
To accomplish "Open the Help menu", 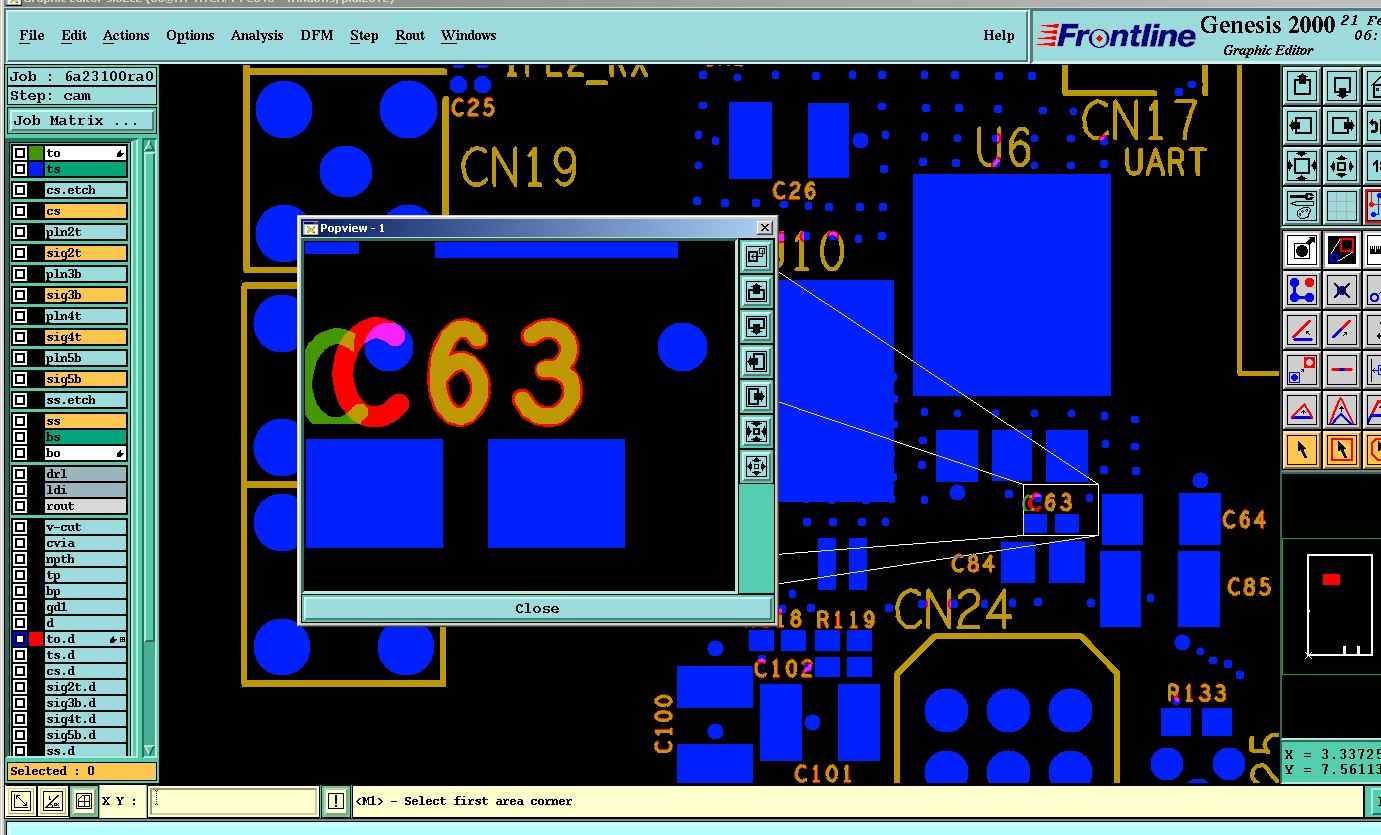I will 999,35.
